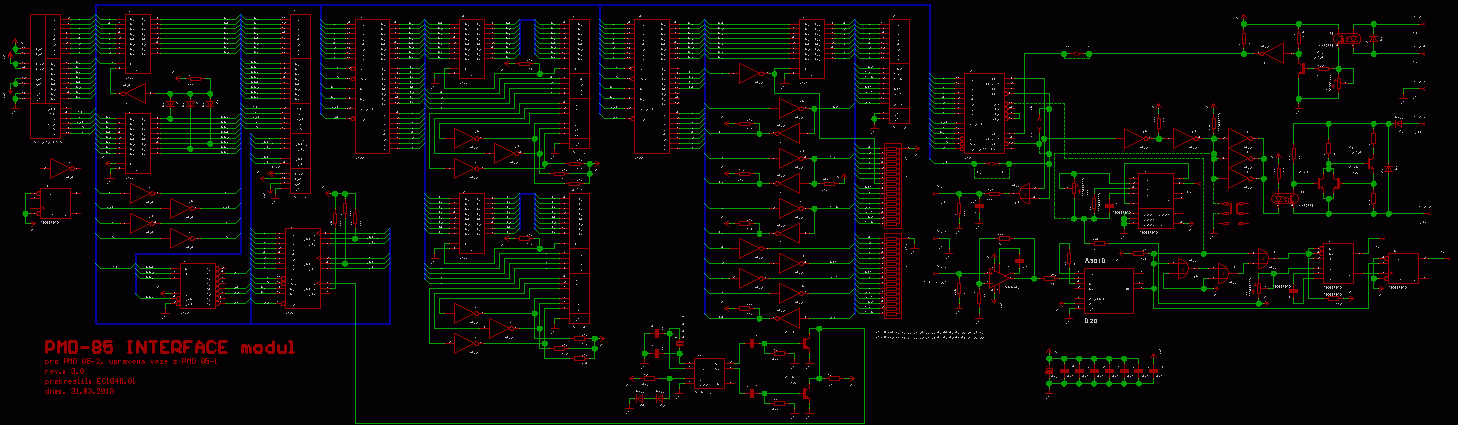Click the IC inside the dashed outline
Screen dimensions: 1458x425
[x=1155, y=199]
